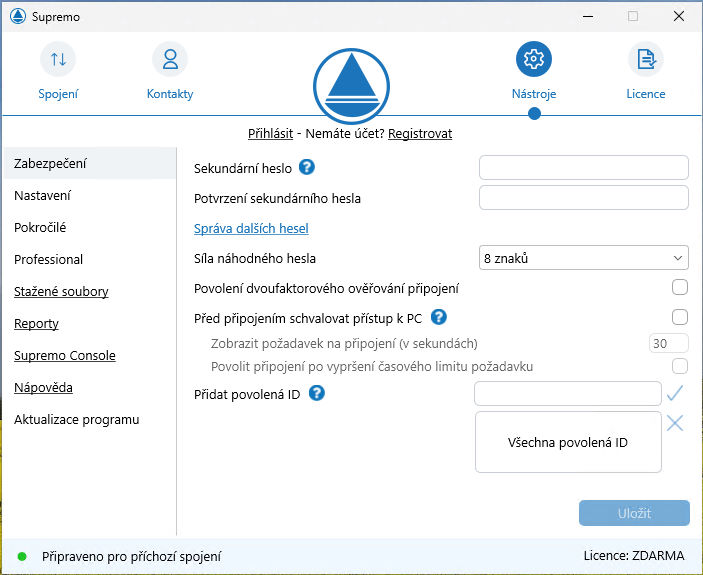
Task: Expand the Síla náhodného hesla dropdown
Action: (584, 258)
